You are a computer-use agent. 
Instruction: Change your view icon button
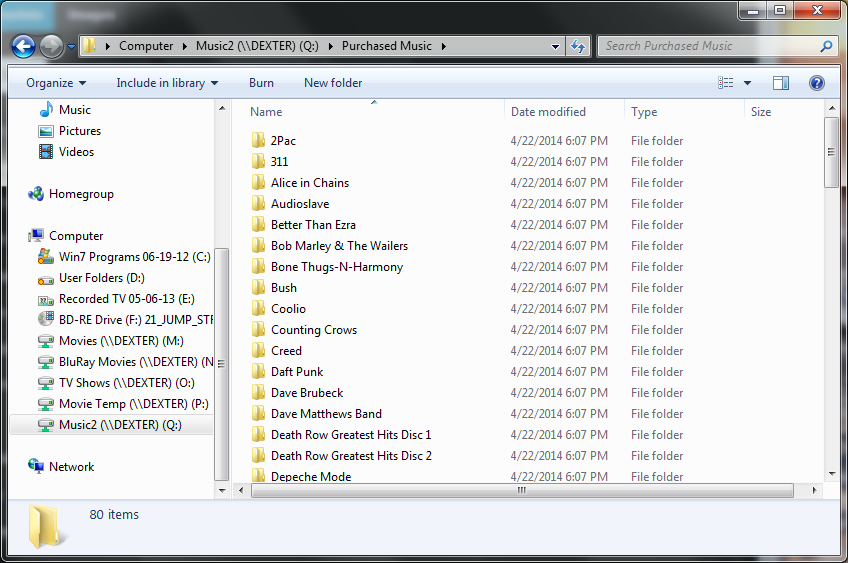(x=726, y=83)
